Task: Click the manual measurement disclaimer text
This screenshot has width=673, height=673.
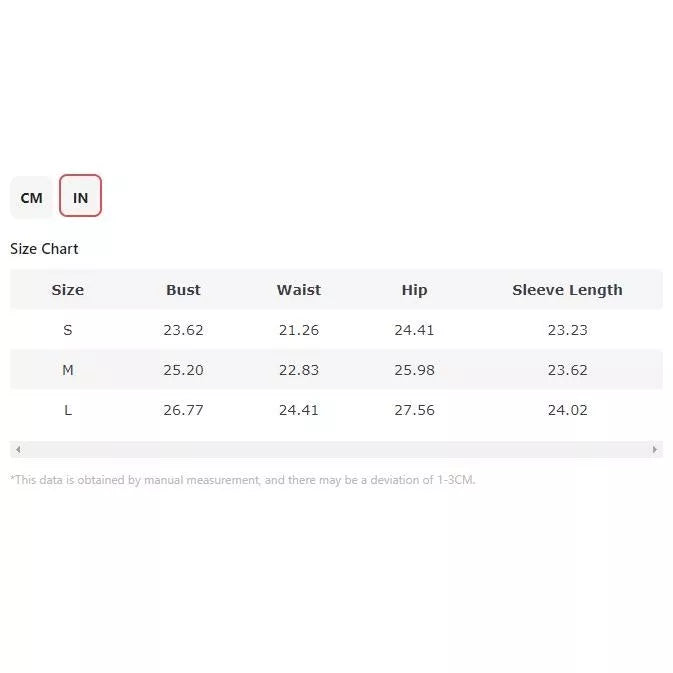Action: point(243,480)
